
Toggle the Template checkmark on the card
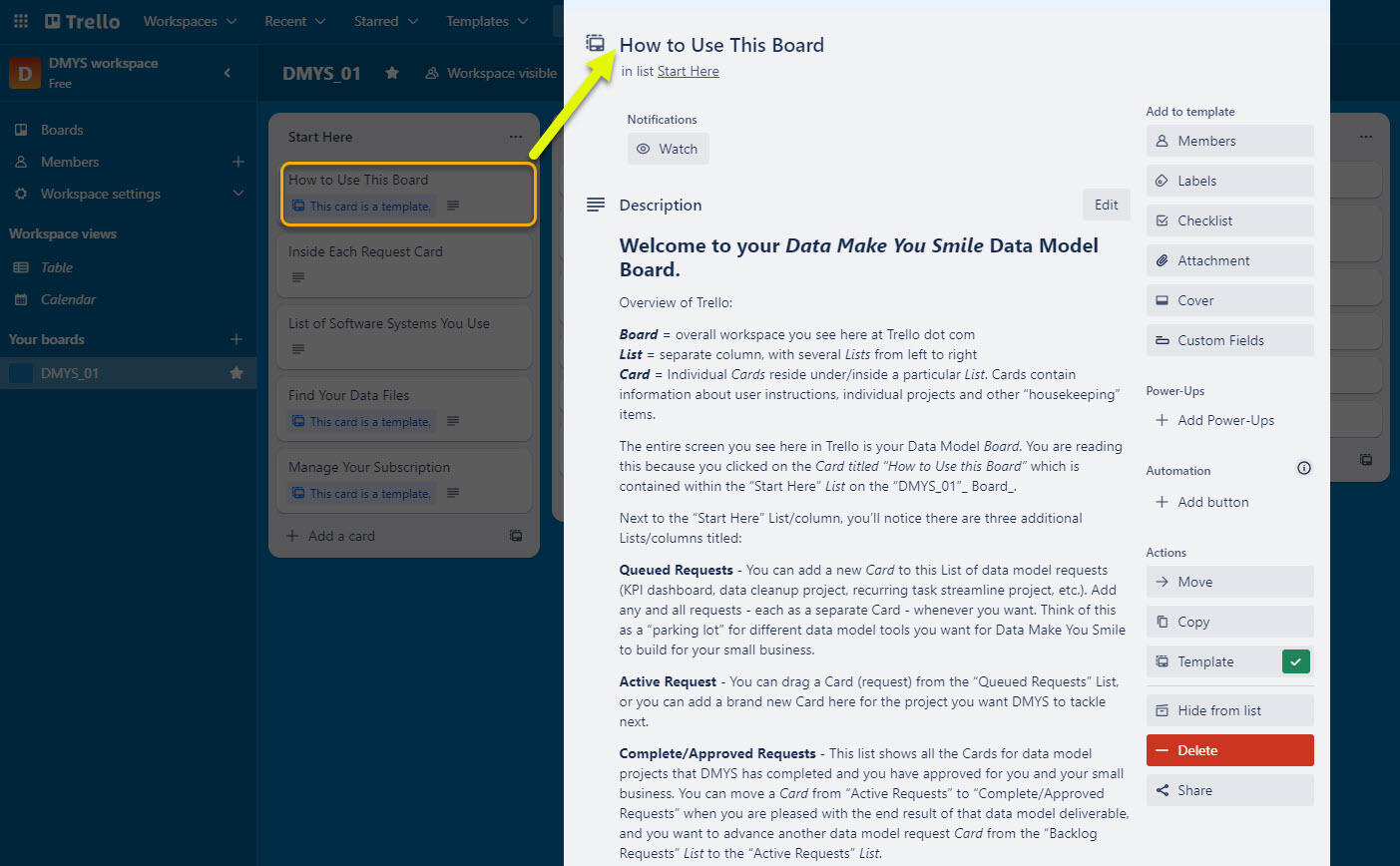[x=1295, y=661]
